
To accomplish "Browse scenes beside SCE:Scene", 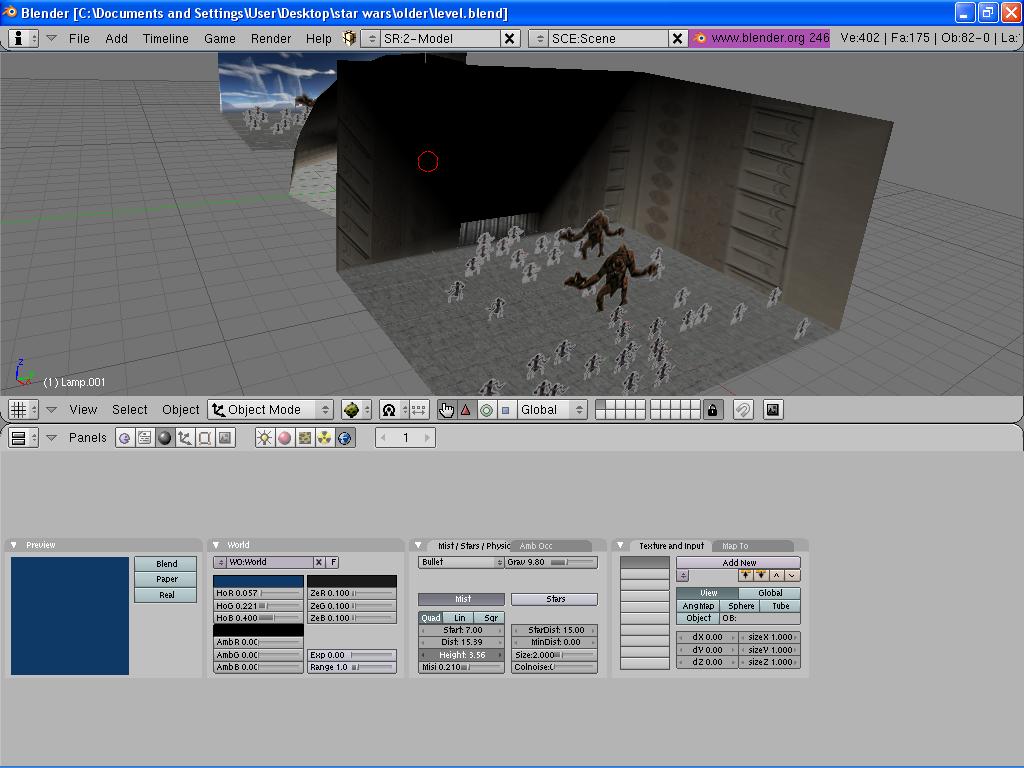I will pos(539,39).
